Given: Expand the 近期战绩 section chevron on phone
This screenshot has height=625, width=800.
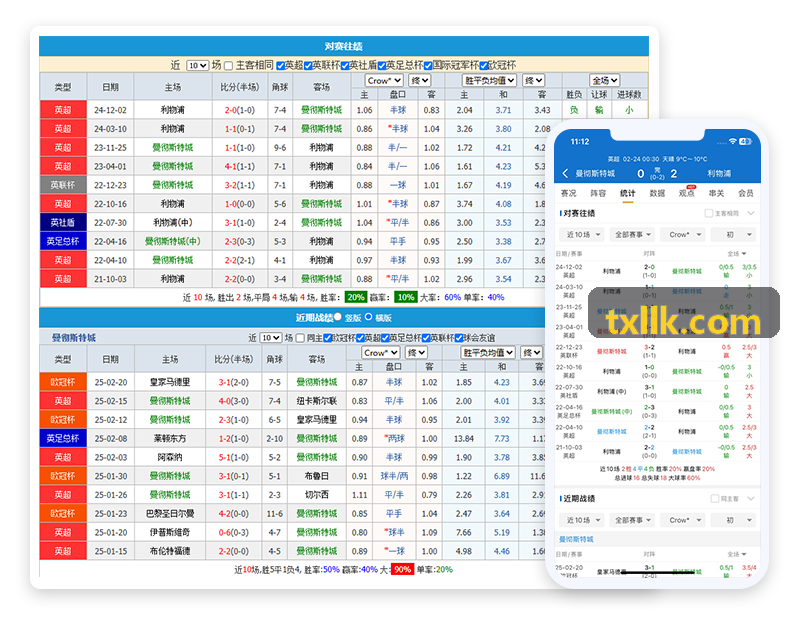Looking at the screenshot, I should (x=751, y=498).
